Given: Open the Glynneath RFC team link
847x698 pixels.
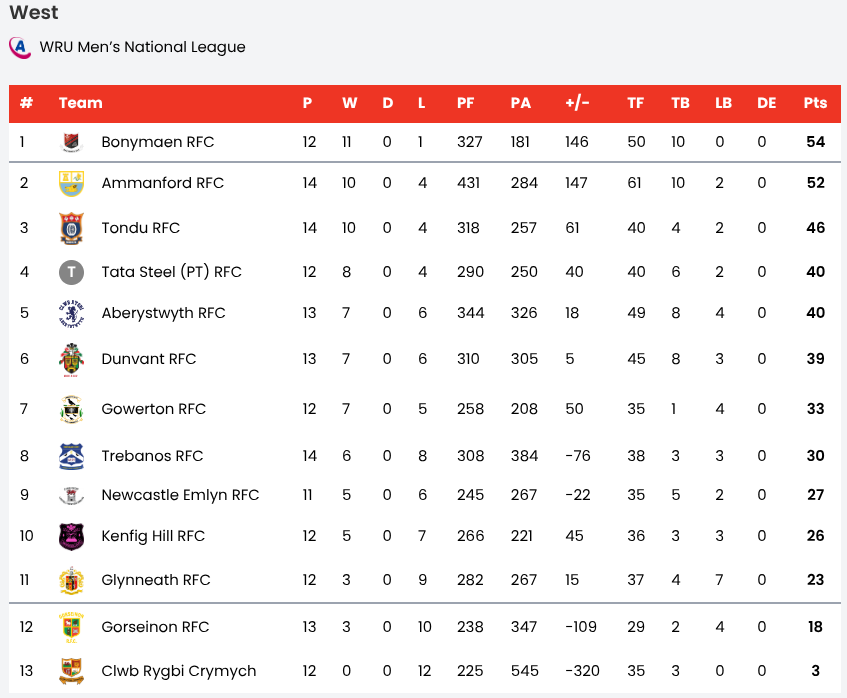Looking at the screenshot, I should pyautogui.click(x=156, y=580).
